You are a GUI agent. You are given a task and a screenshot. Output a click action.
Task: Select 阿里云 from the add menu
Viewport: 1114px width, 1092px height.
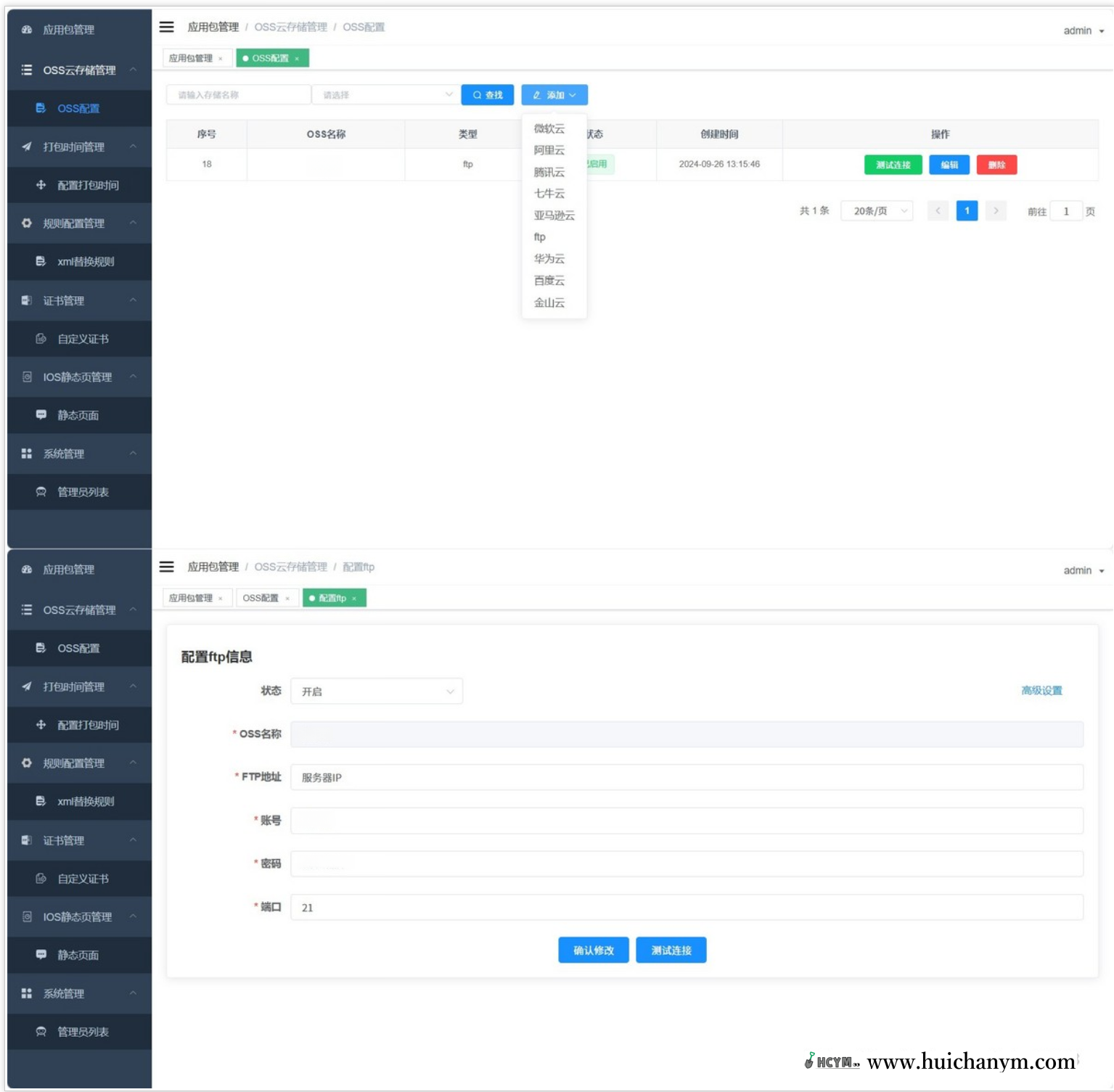[x=549, y=150]
